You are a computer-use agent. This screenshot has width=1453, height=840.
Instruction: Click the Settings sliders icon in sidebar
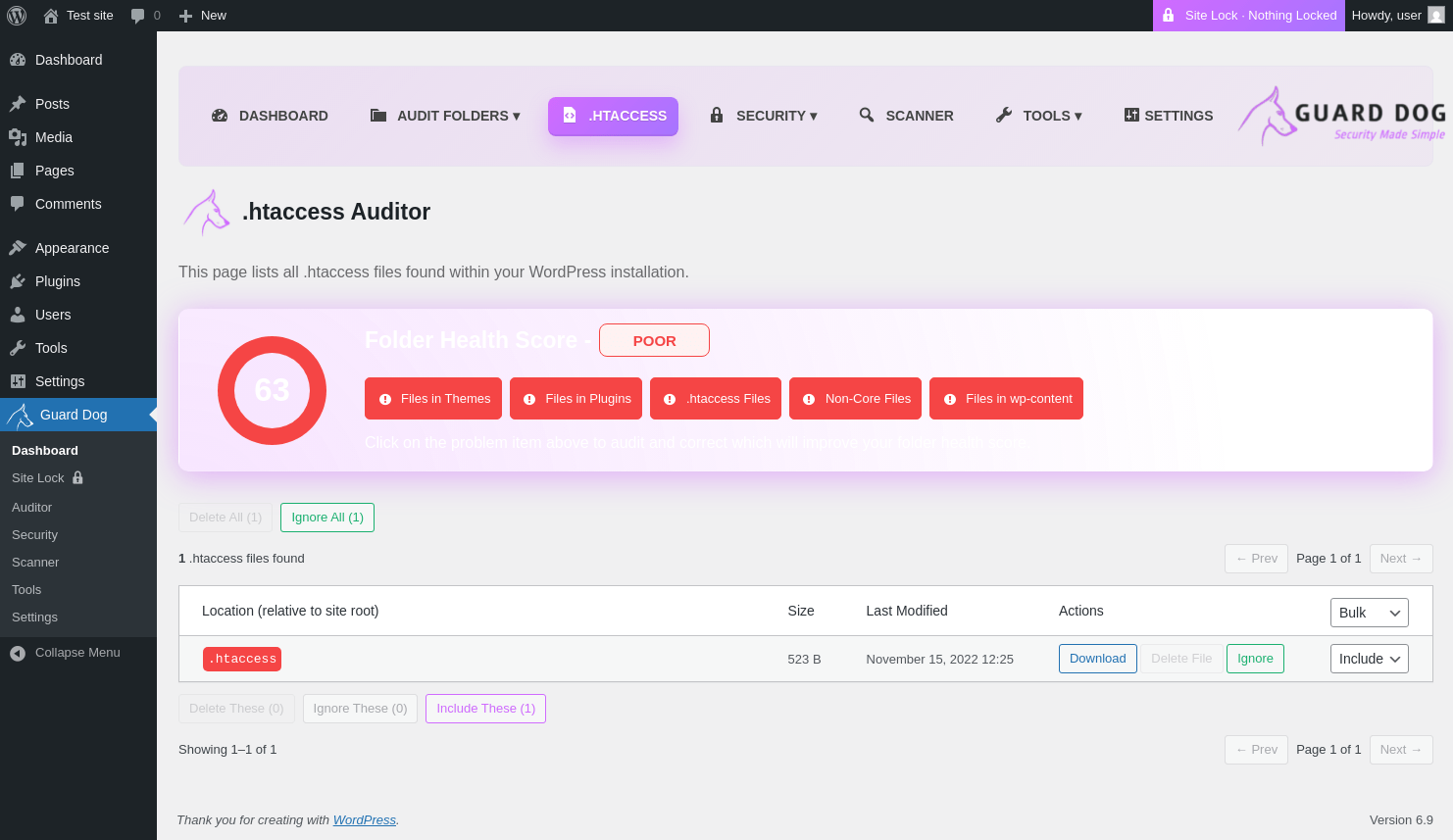point(18,381)
